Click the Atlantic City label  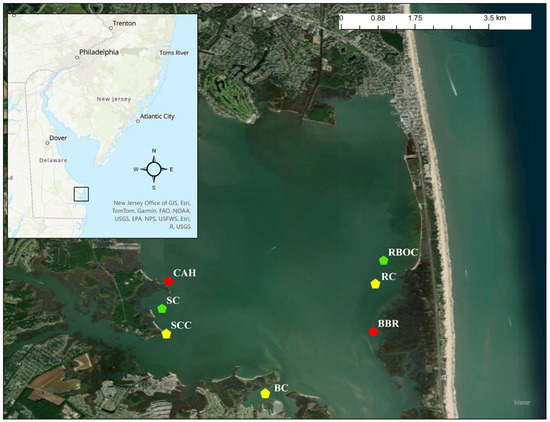157,116
